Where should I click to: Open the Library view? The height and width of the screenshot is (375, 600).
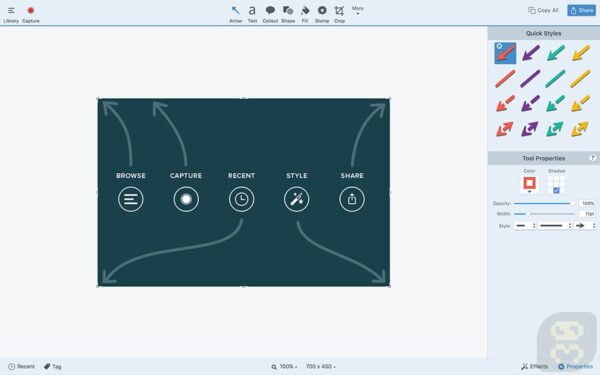point(11,14)
